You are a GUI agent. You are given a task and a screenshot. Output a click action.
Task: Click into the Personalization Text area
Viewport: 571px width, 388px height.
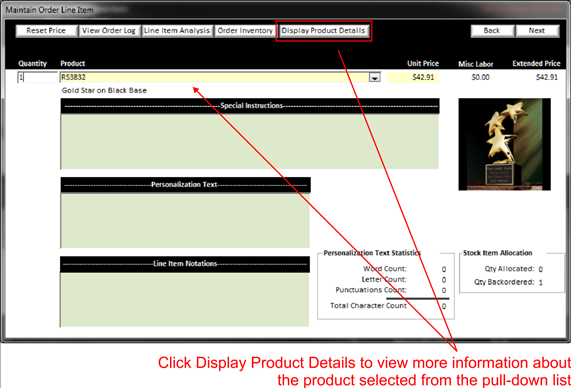click(185, 220)
